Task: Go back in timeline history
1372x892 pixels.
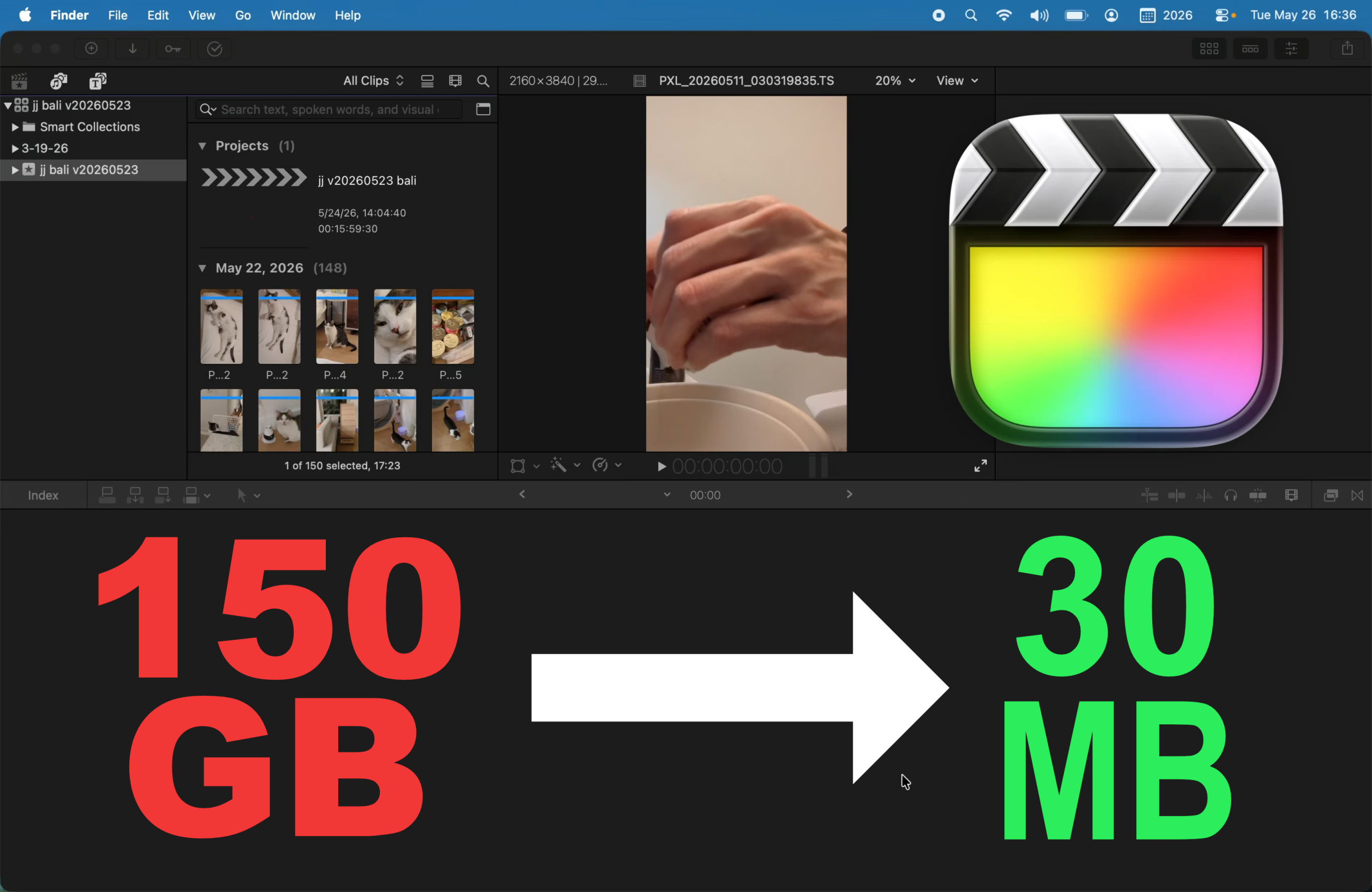Action: [x=523, y=494]
